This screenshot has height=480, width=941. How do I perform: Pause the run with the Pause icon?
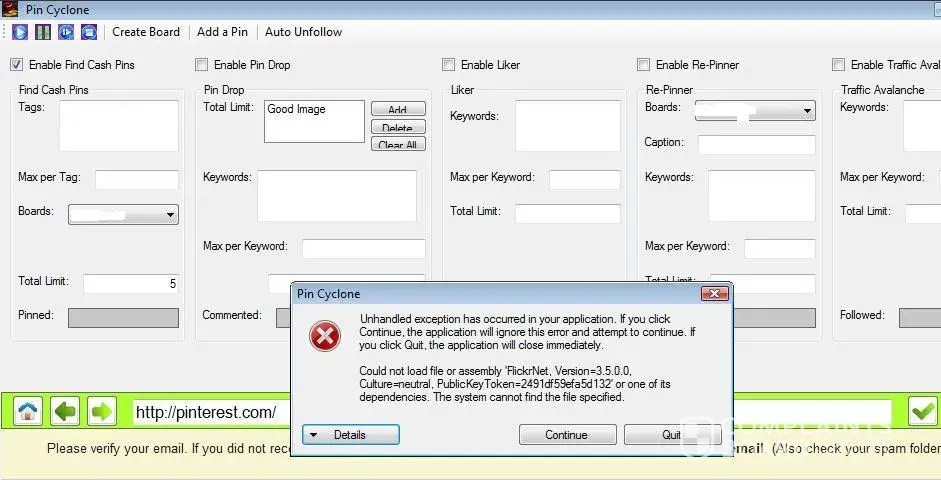pos(43,32)
